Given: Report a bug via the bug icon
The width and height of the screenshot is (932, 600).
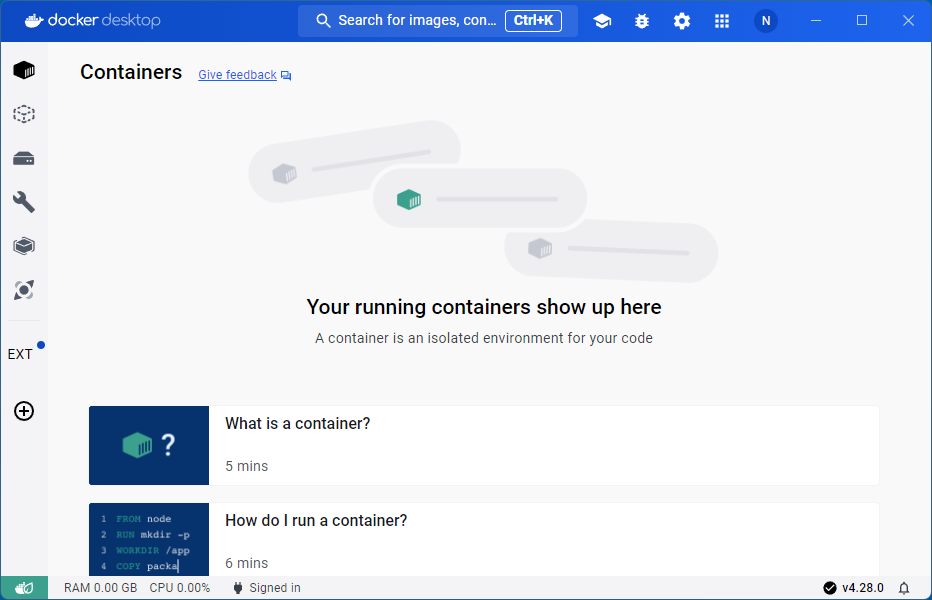Looking at the screenshot, I should 641,20.
